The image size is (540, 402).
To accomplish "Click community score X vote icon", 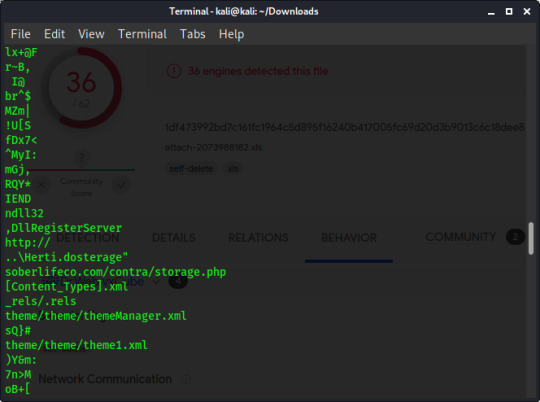I will click(41, 185).
